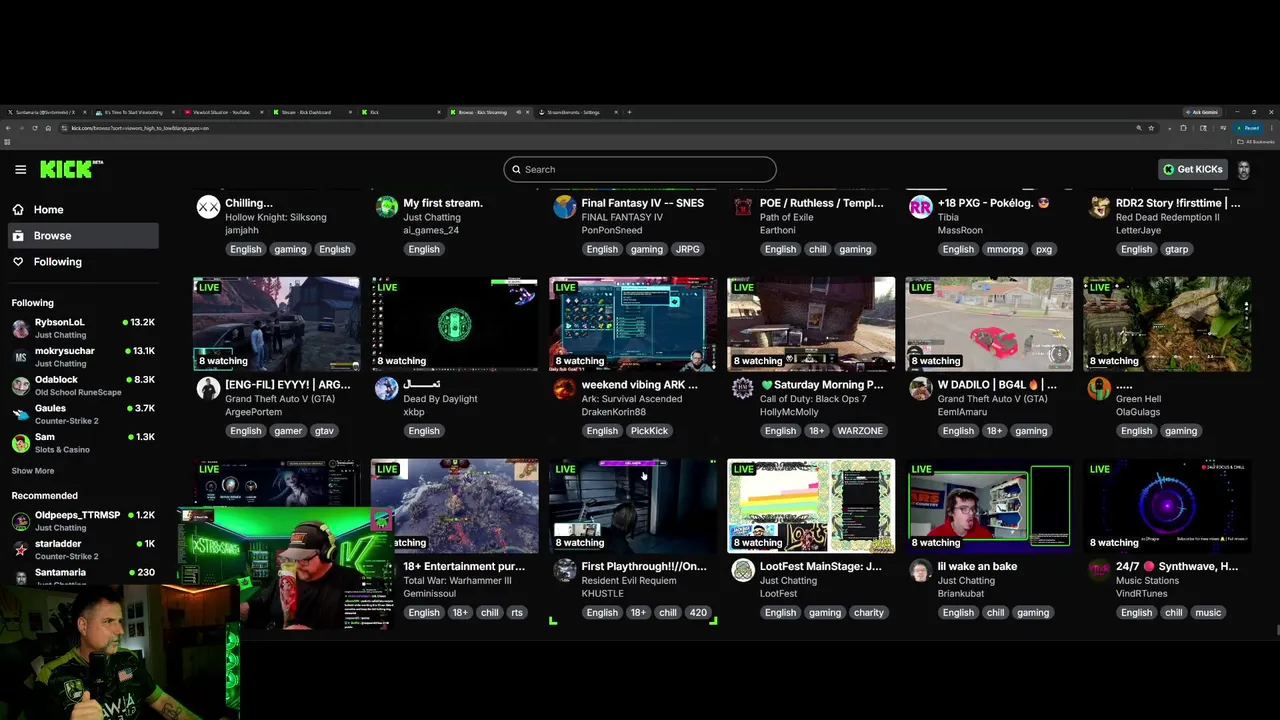
Task: Open Earthoni channel avatar
Action: click(x=742, y=207)
